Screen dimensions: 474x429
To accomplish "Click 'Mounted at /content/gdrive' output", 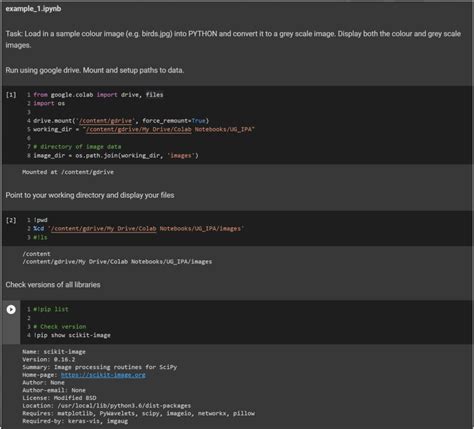I will [68, 172].
